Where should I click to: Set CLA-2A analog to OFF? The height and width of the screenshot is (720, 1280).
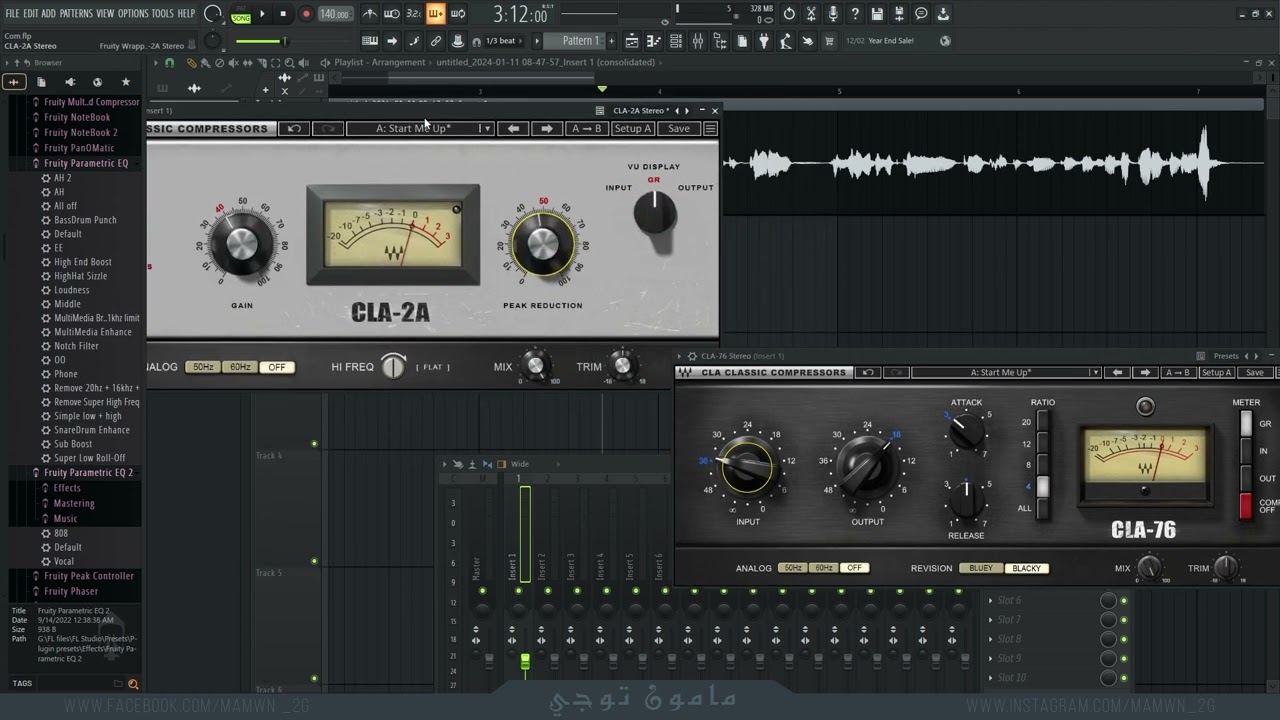click(x=277, y=367)
